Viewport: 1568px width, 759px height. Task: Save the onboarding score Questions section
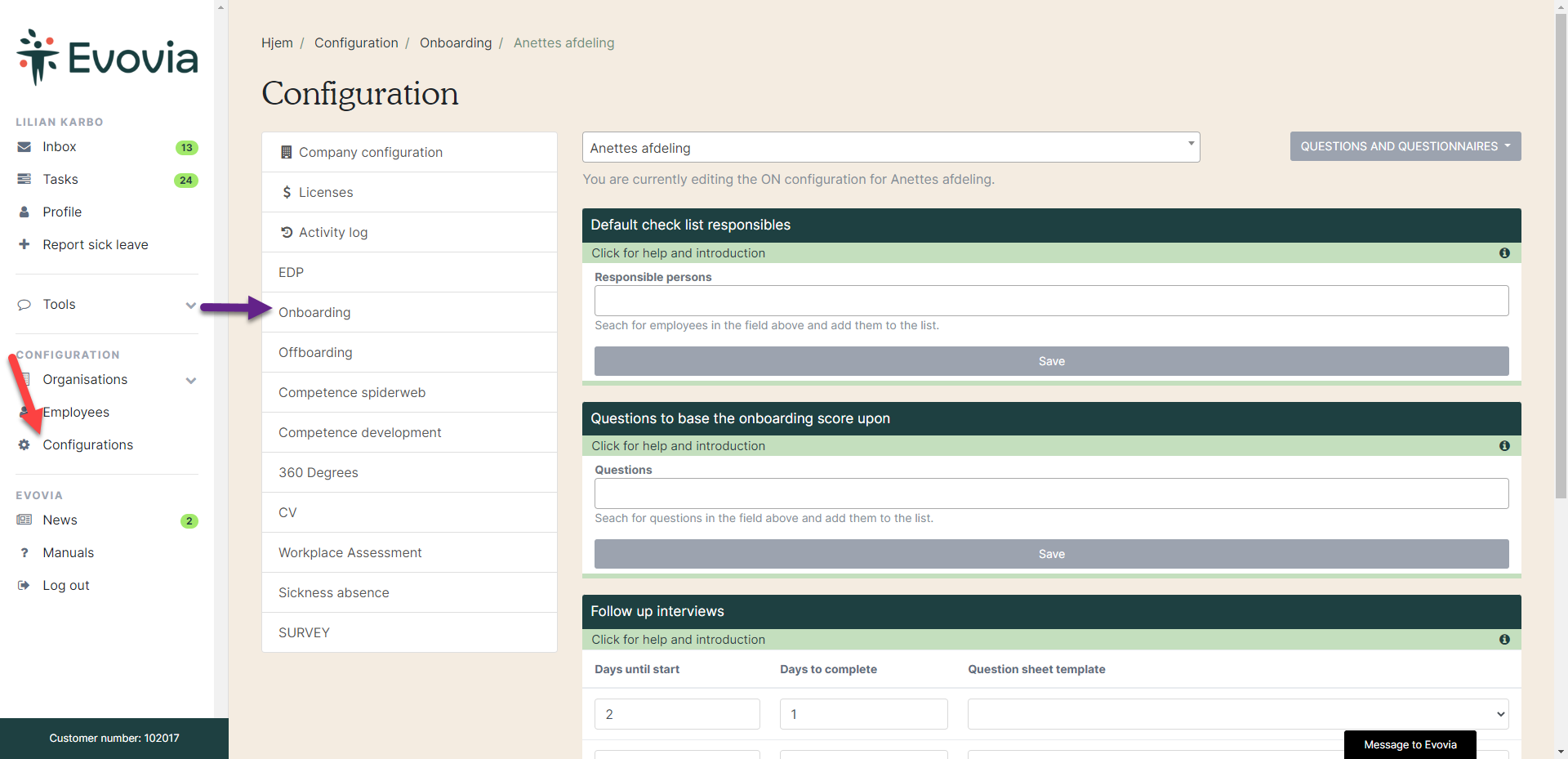tap(1051, 554)
